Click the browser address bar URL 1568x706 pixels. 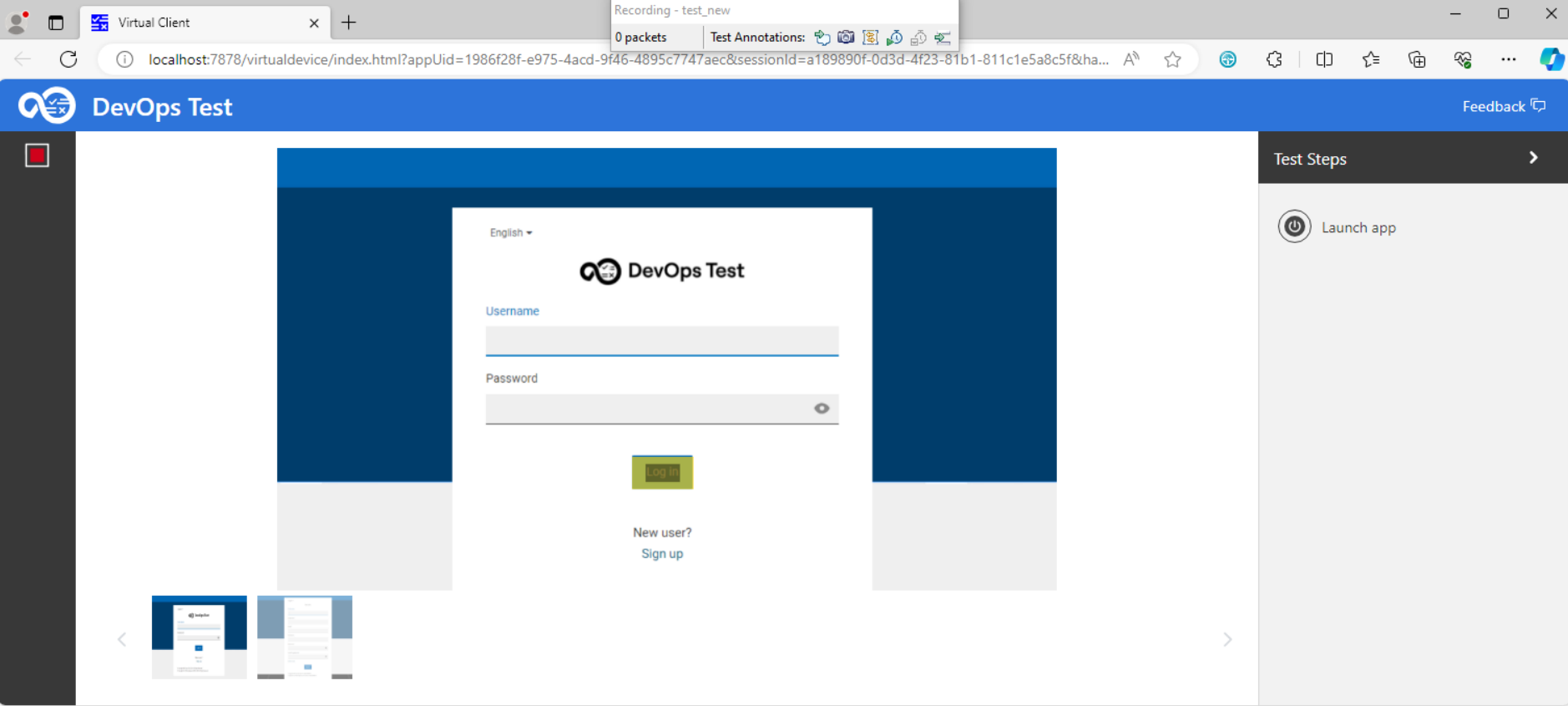pos(629,59)
